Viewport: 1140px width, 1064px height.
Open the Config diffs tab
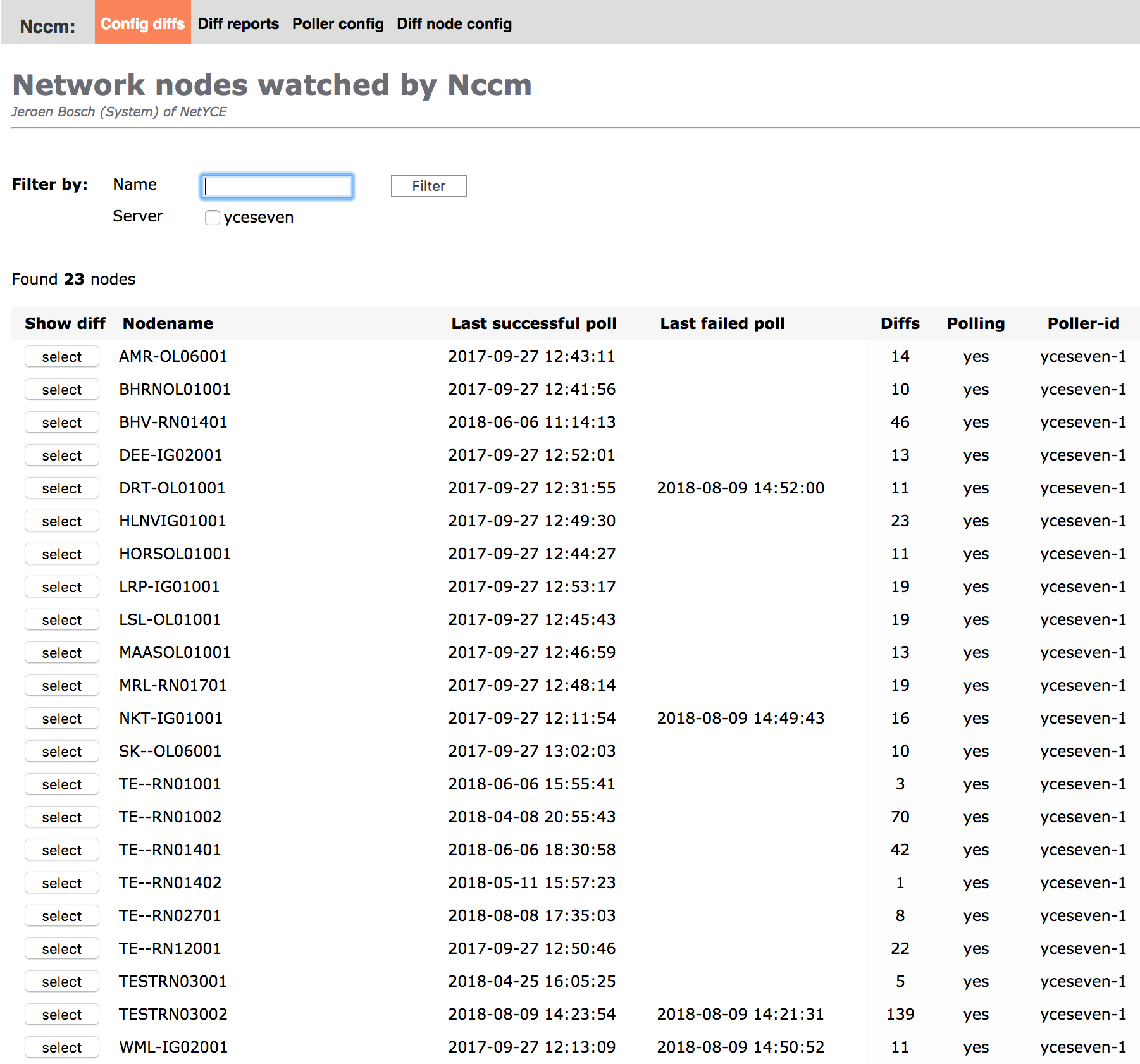142,23
